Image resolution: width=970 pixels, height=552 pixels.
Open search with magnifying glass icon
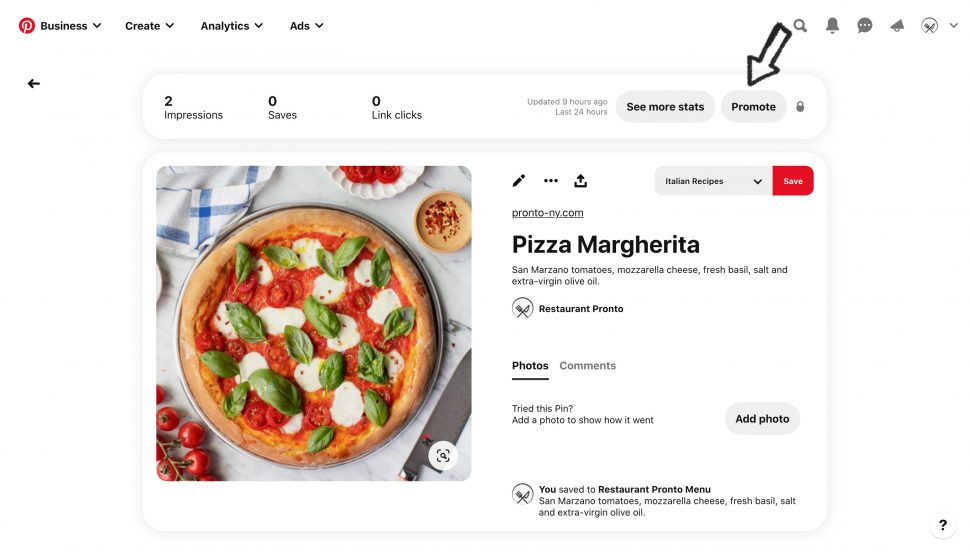click(x=800, y=26)
